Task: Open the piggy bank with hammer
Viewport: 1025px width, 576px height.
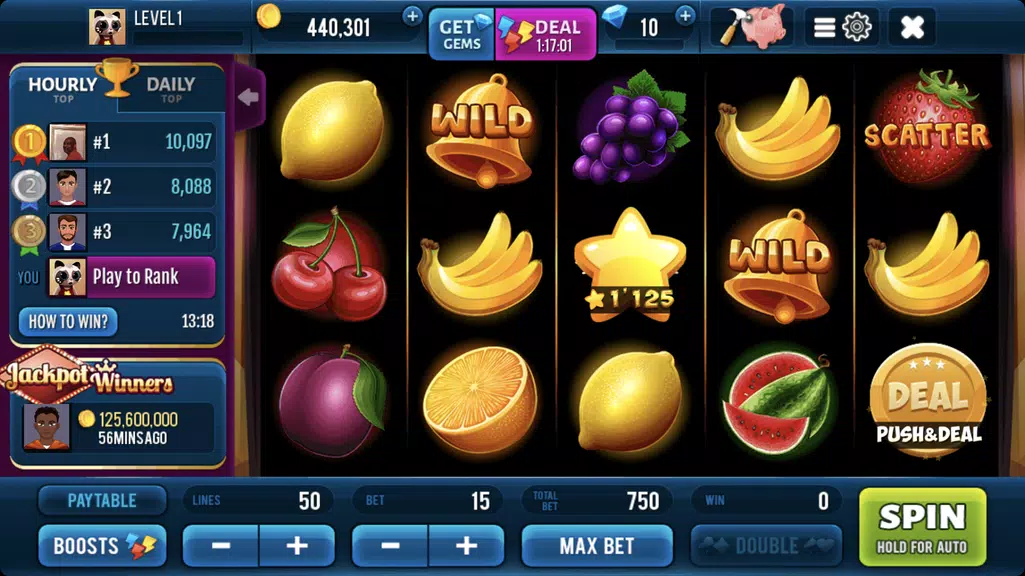Action: click(x=752, y=27)
